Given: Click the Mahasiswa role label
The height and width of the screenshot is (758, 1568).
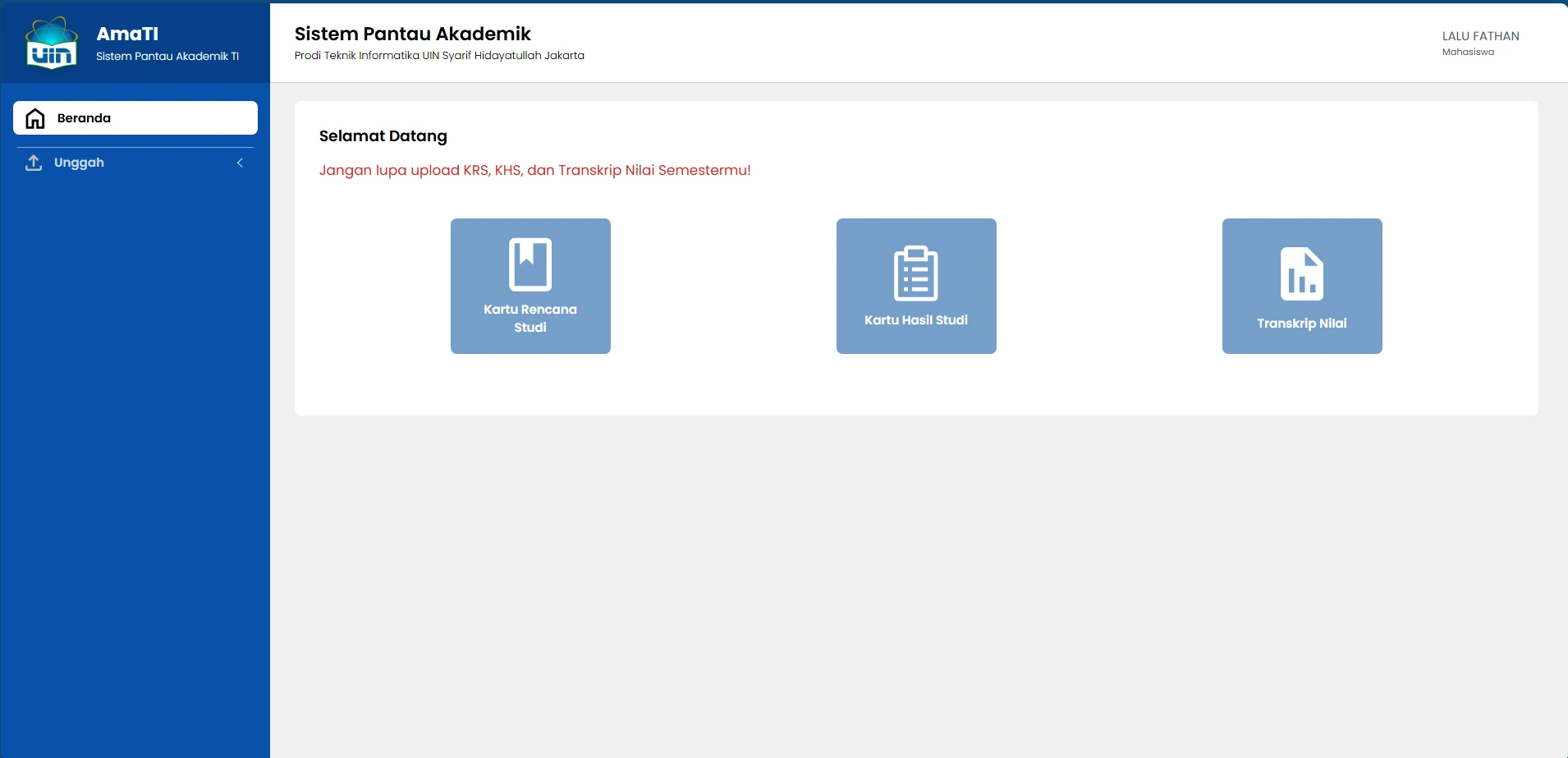Looking at the screenshot, I should click(1468, 52).
